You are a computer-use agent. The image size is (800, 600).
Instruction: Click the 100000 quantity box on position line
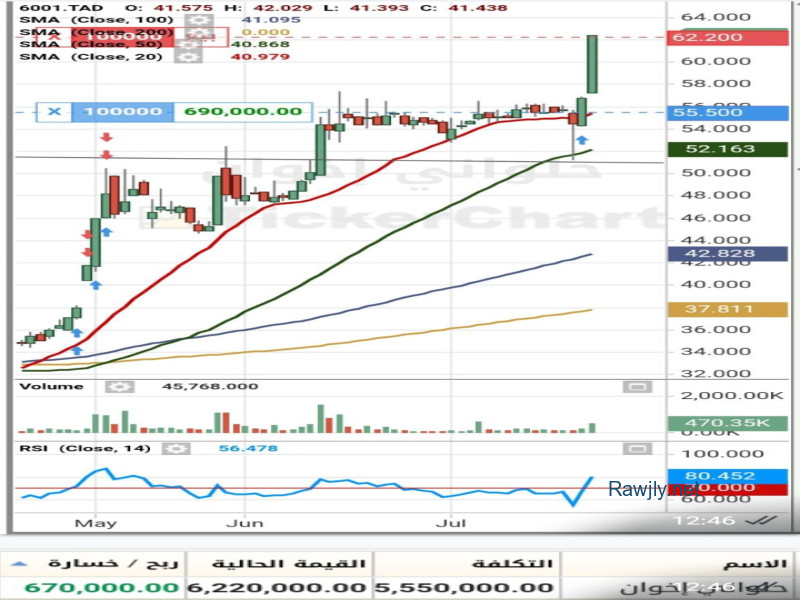click(123, 112)
